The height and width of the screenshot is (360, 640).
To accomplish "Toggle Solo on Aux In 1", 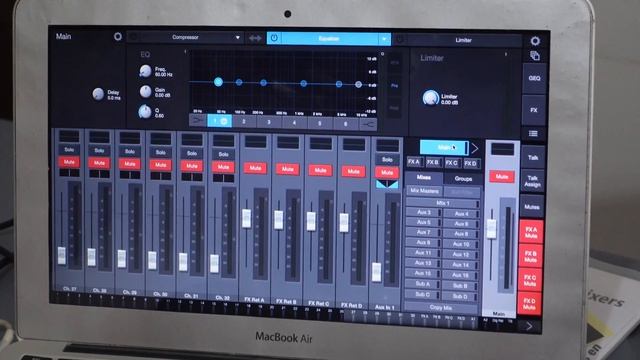I will tap(387, 160).
